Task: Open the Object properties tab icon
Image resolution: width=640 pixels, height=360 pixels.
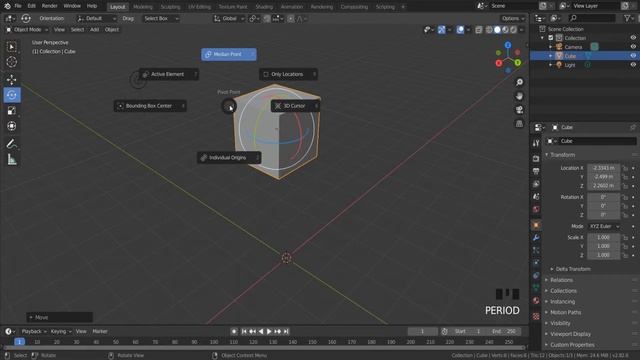Action: coord(536,225)
